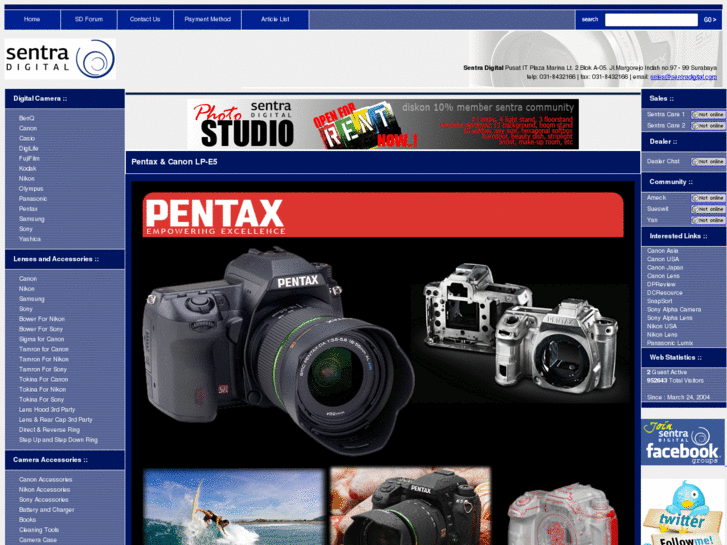
Task: Open Pentax camera category
Action: (28, 209)
